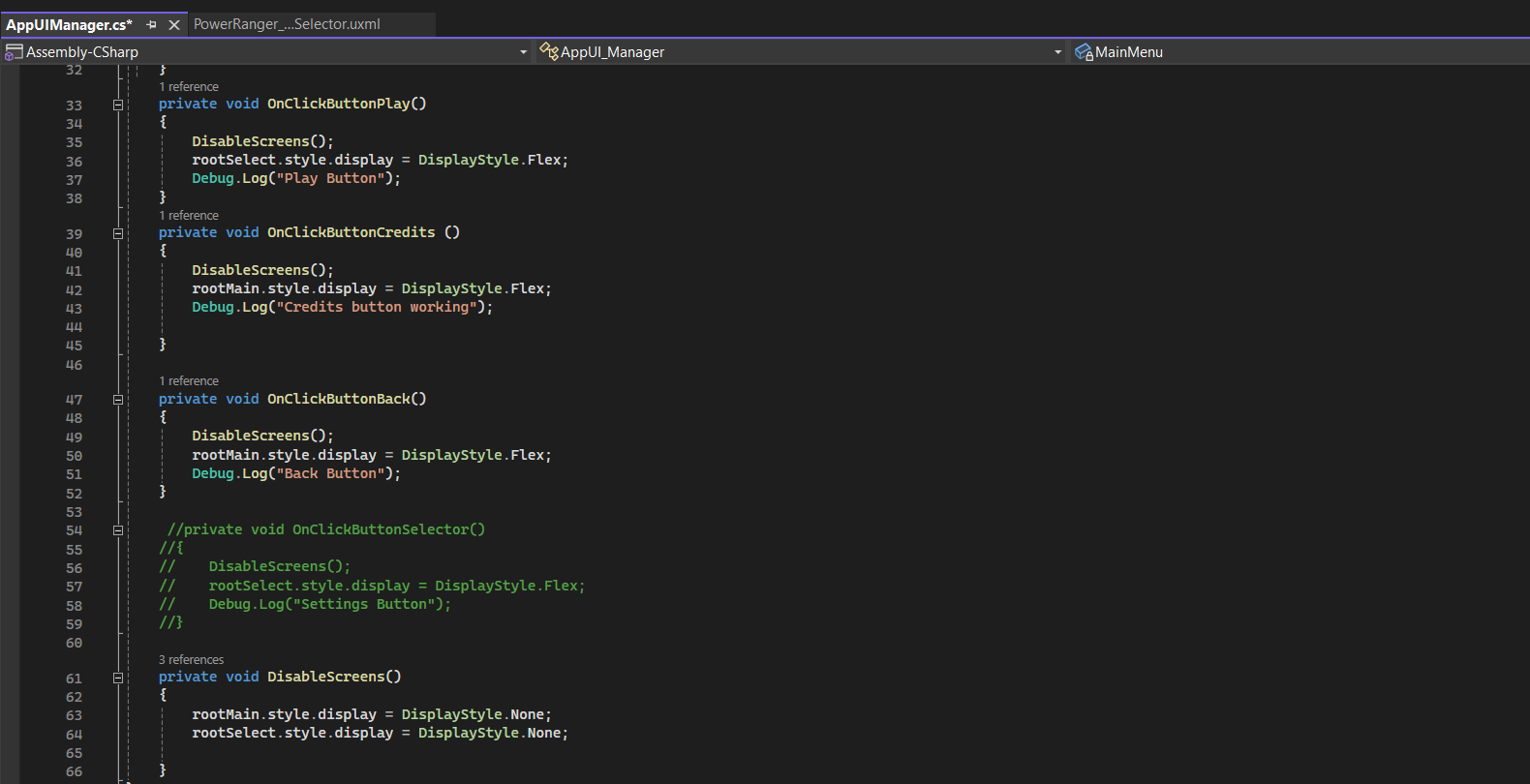Screen dimensions: 1530x784
Task: Open the Assembly-CSharp project dropdown
Action: [x=523, y=52]
